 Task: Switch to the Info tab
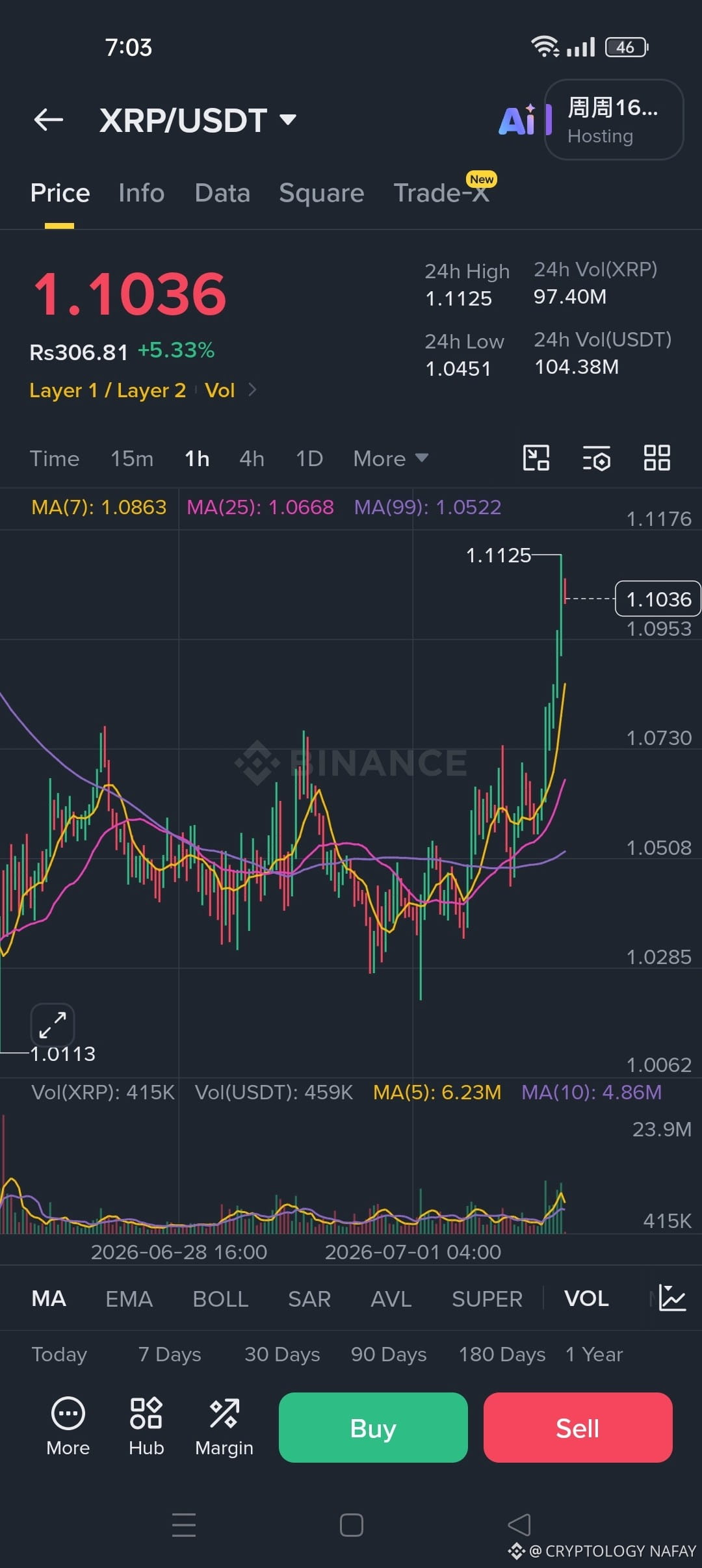[141, 193]
